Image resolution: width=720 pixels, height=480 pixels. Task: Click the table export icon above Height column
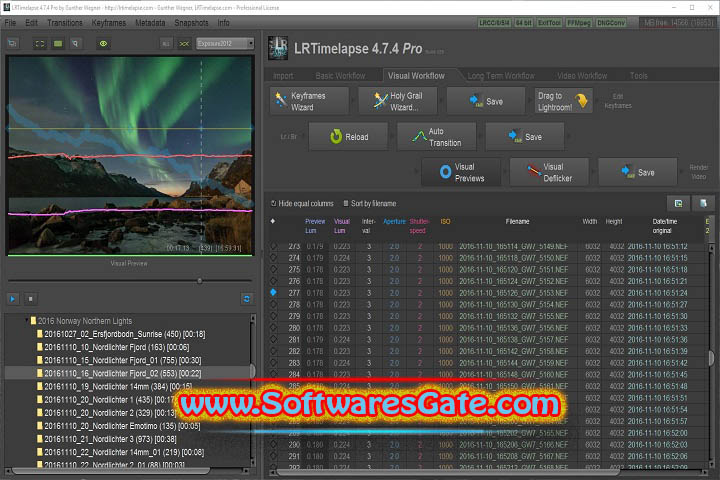tap(678, 203)
